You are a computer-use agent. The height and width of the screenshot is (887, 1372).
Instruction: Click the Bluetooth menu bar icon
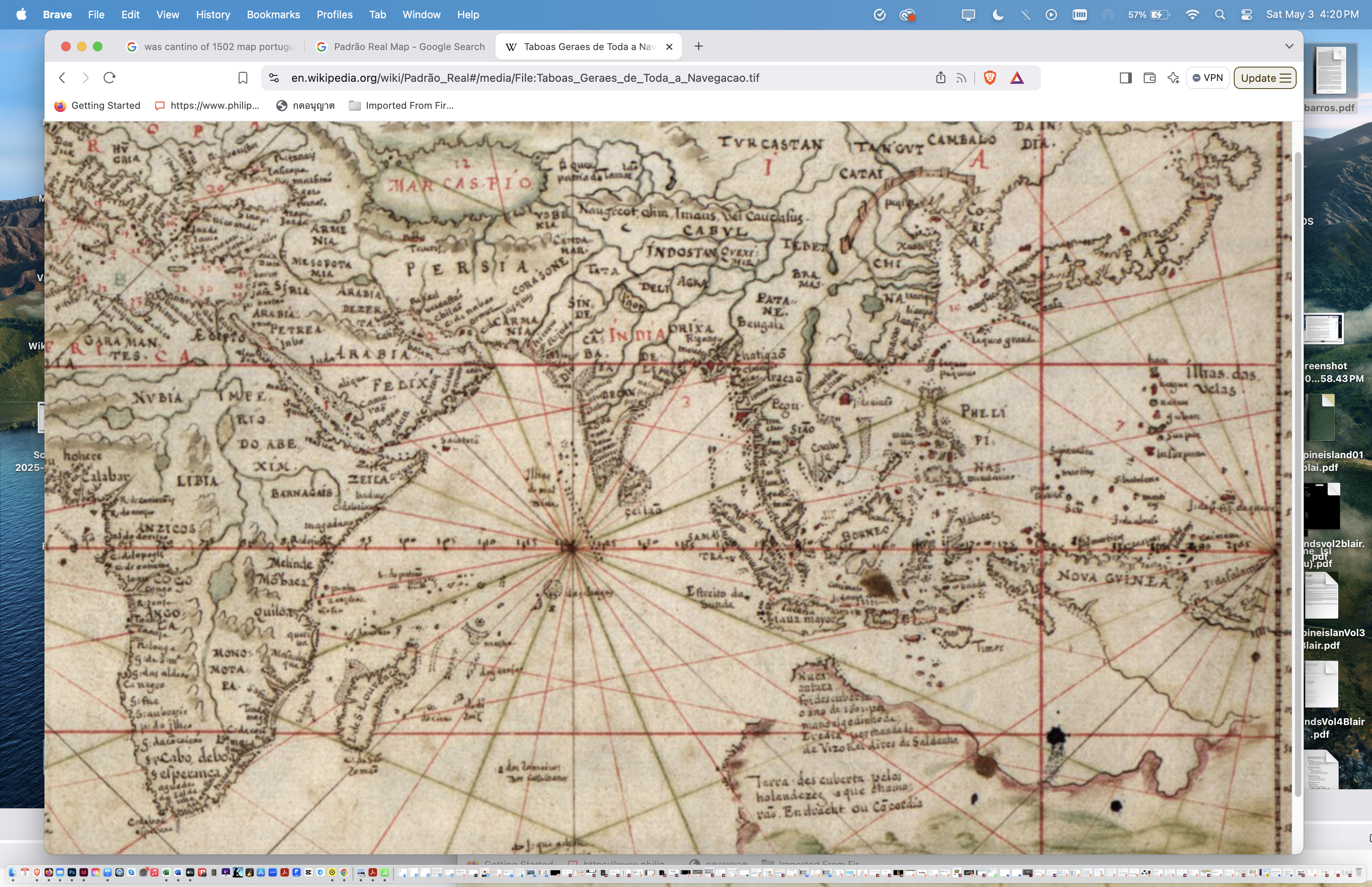pos(1025,14)
